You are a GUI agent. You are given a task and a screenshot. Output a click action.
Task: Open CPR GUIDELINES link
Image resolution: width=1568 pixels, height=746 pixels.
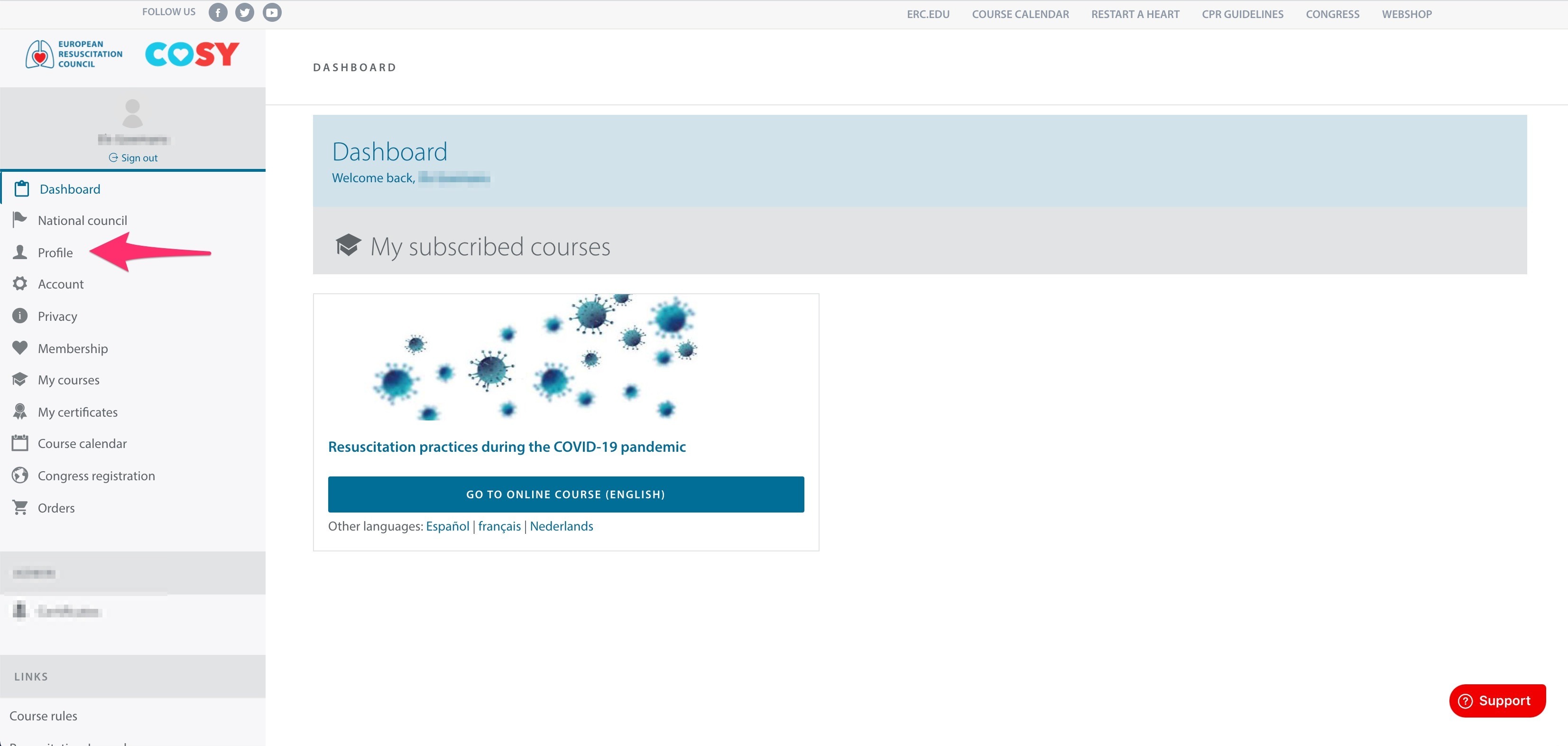coord(1242,14)
